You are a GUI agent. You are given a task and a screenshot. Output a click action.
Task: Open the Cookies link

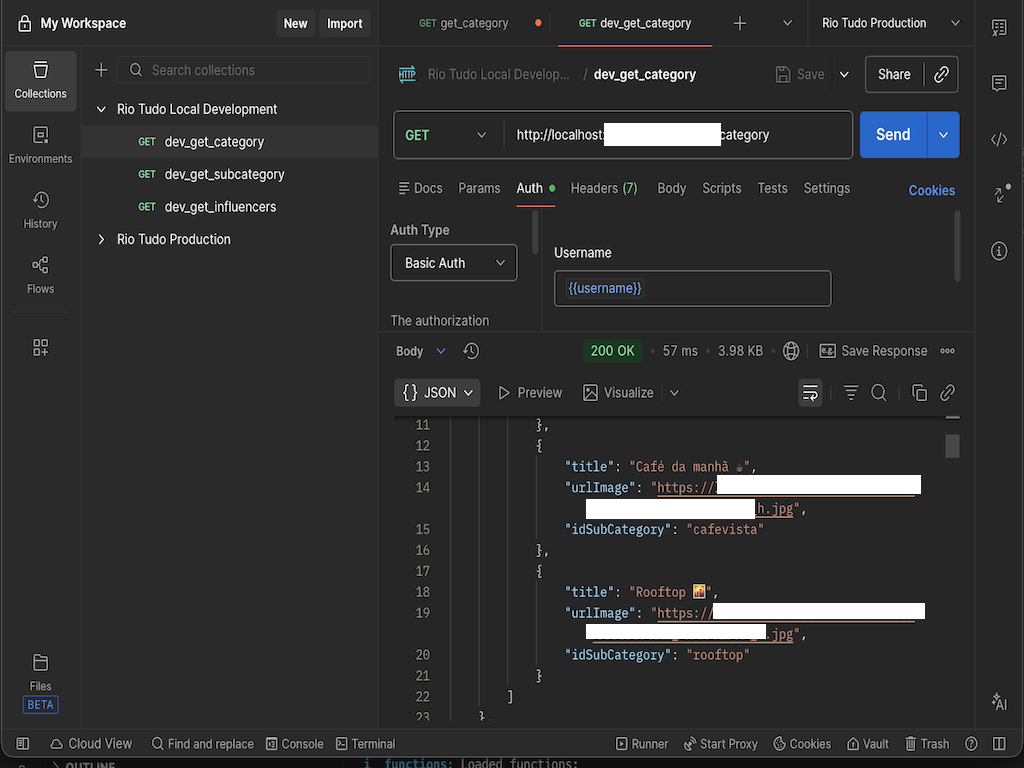click(x=931, y=190)
